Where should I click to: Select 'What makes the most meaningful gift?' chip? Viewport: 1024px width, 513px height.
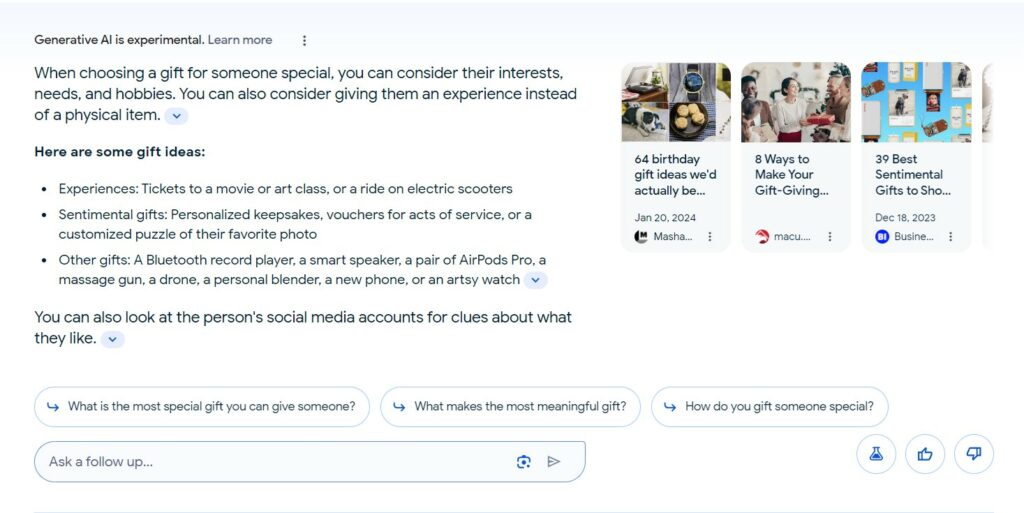click(510, 407)
